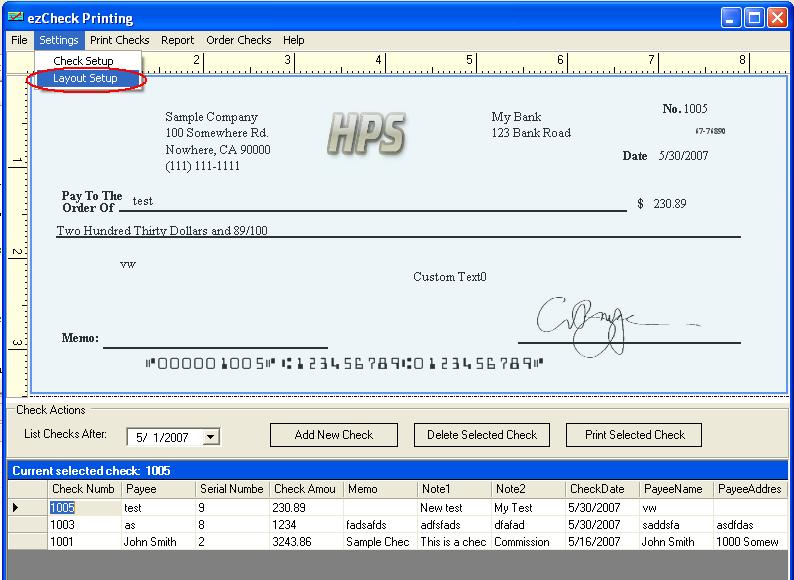Expand the List Checks After date dropdown

(210, 437)
